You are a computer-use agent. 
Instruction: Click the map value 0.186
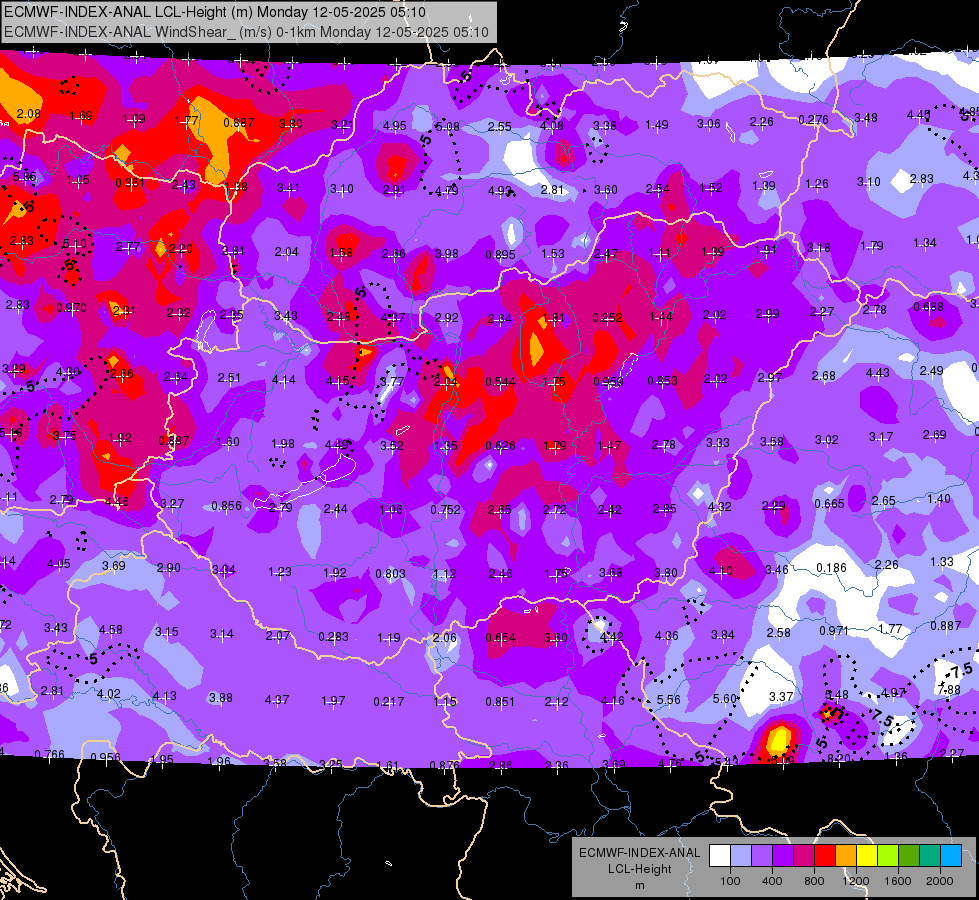[831, 567]
